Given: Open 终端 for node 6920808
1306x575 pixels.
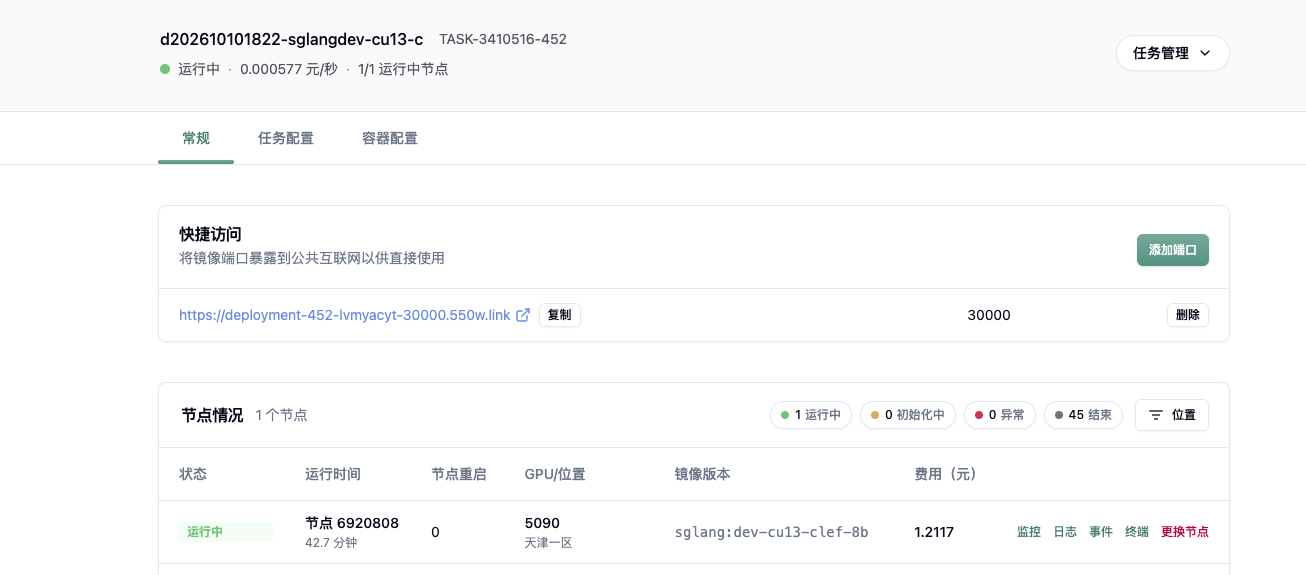Looking at the screenshot, I should tap(1137, 532).
